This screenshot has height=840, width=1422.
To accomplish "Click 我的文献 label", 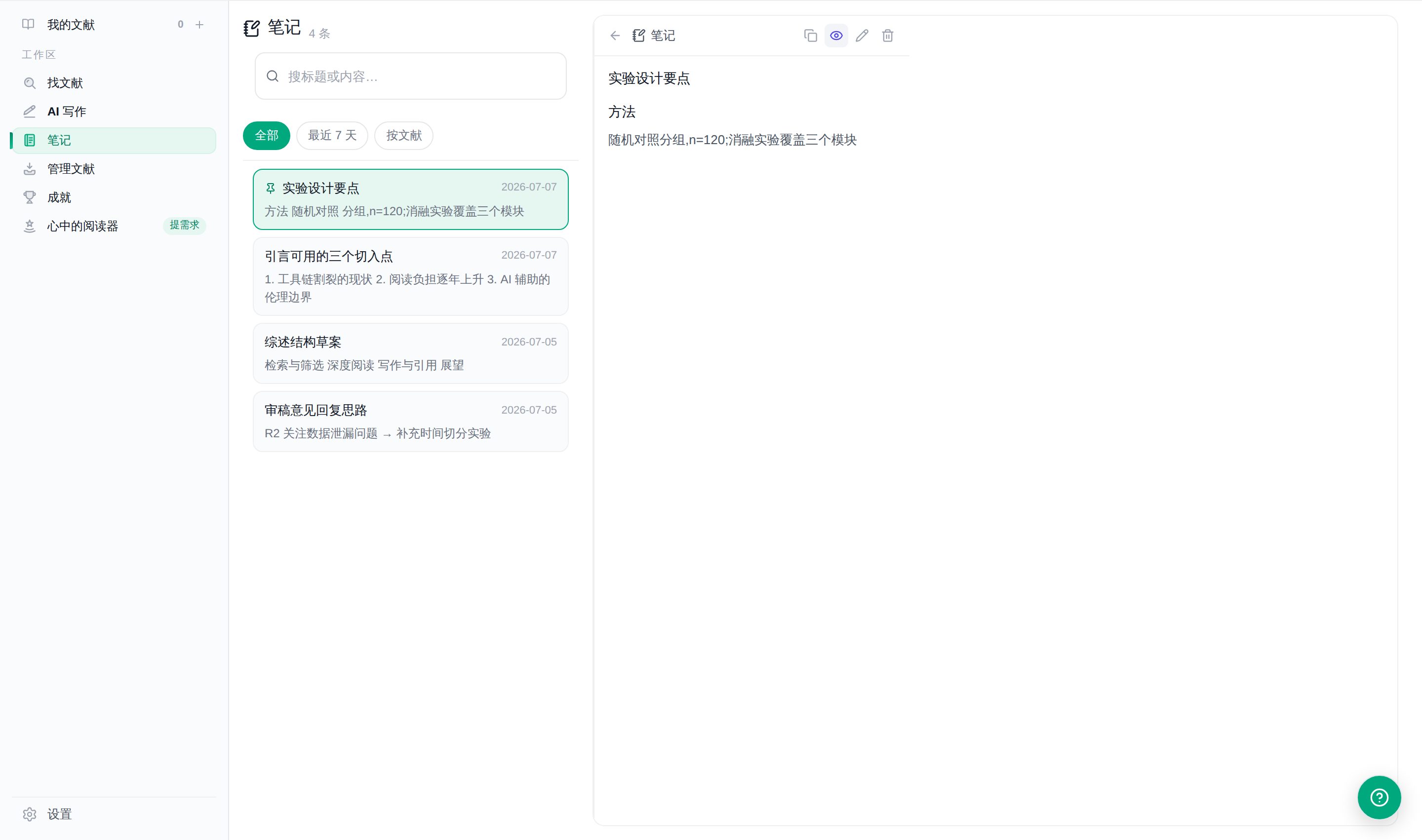I will 71,24.
